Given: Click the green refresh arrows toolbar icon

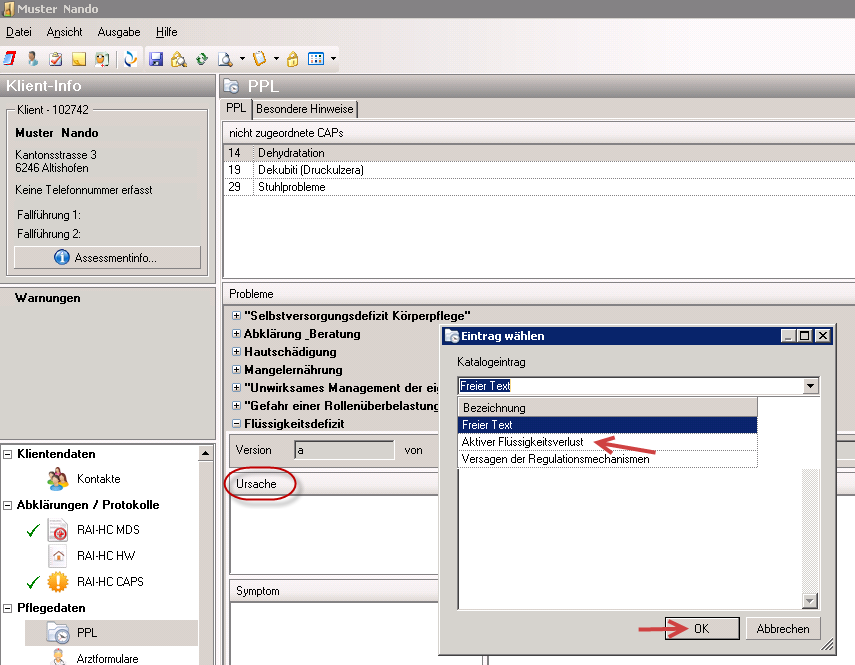Looking at the screenshot, I should click(x=201, y=59).
